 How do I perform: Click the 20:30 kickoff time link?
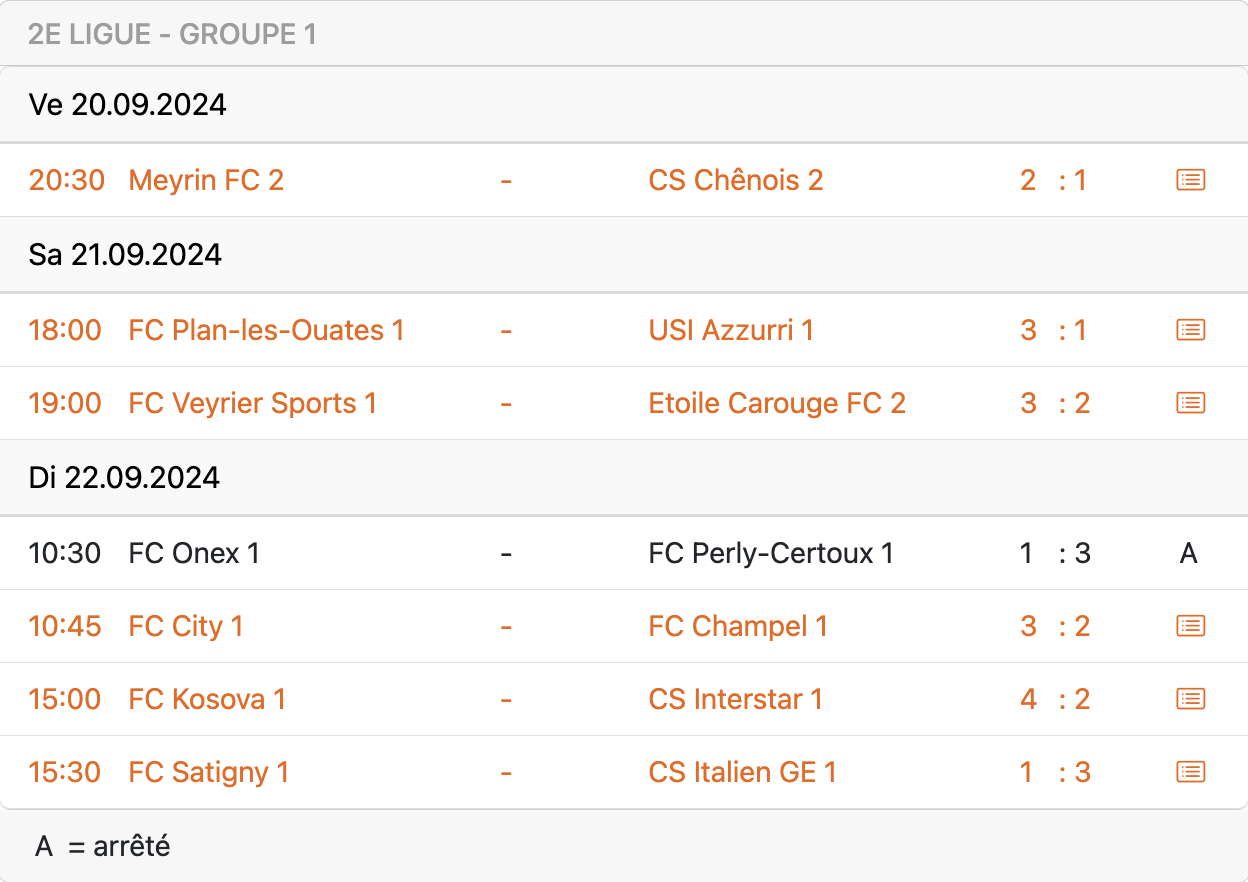coord(66,180)
